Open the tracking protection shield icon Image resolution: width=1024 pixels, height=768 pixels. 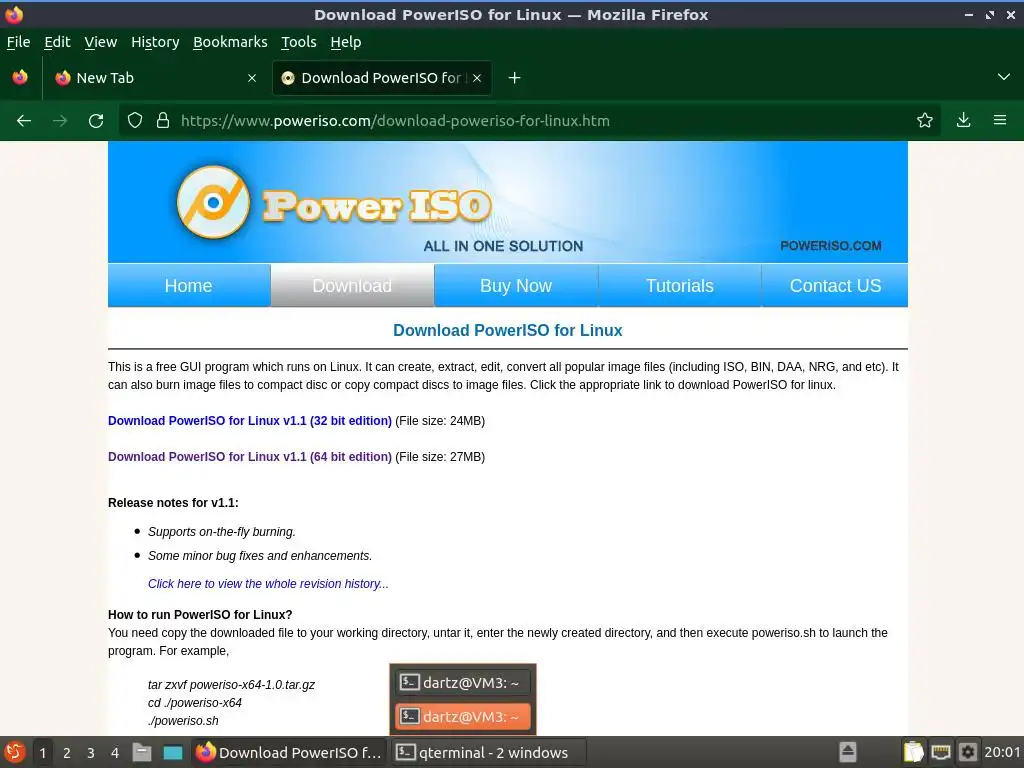click(135, 120)
